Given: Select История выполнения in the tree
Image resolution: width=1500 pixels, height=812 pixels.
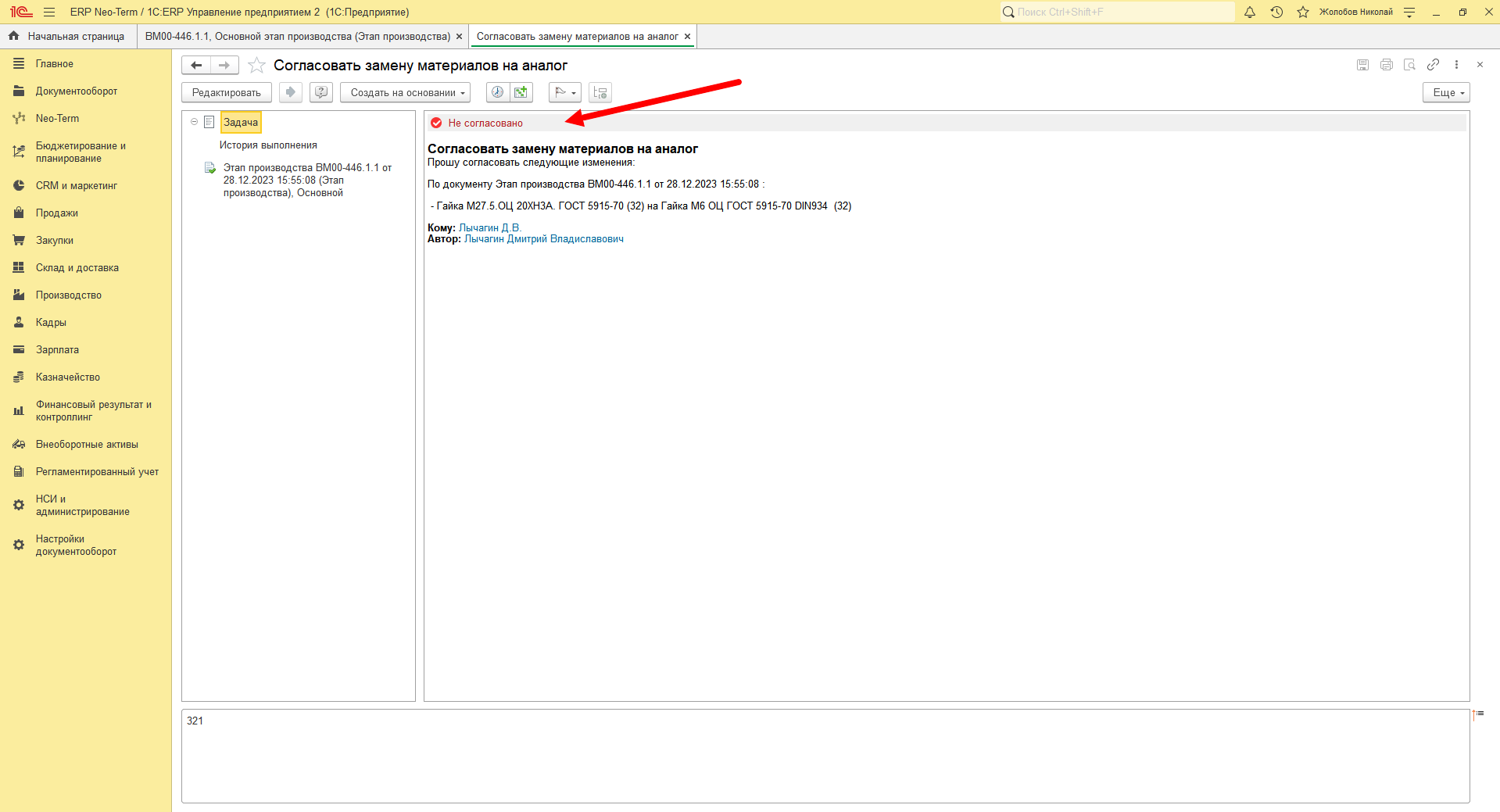Looking at the screenshot, I should 268,145.
